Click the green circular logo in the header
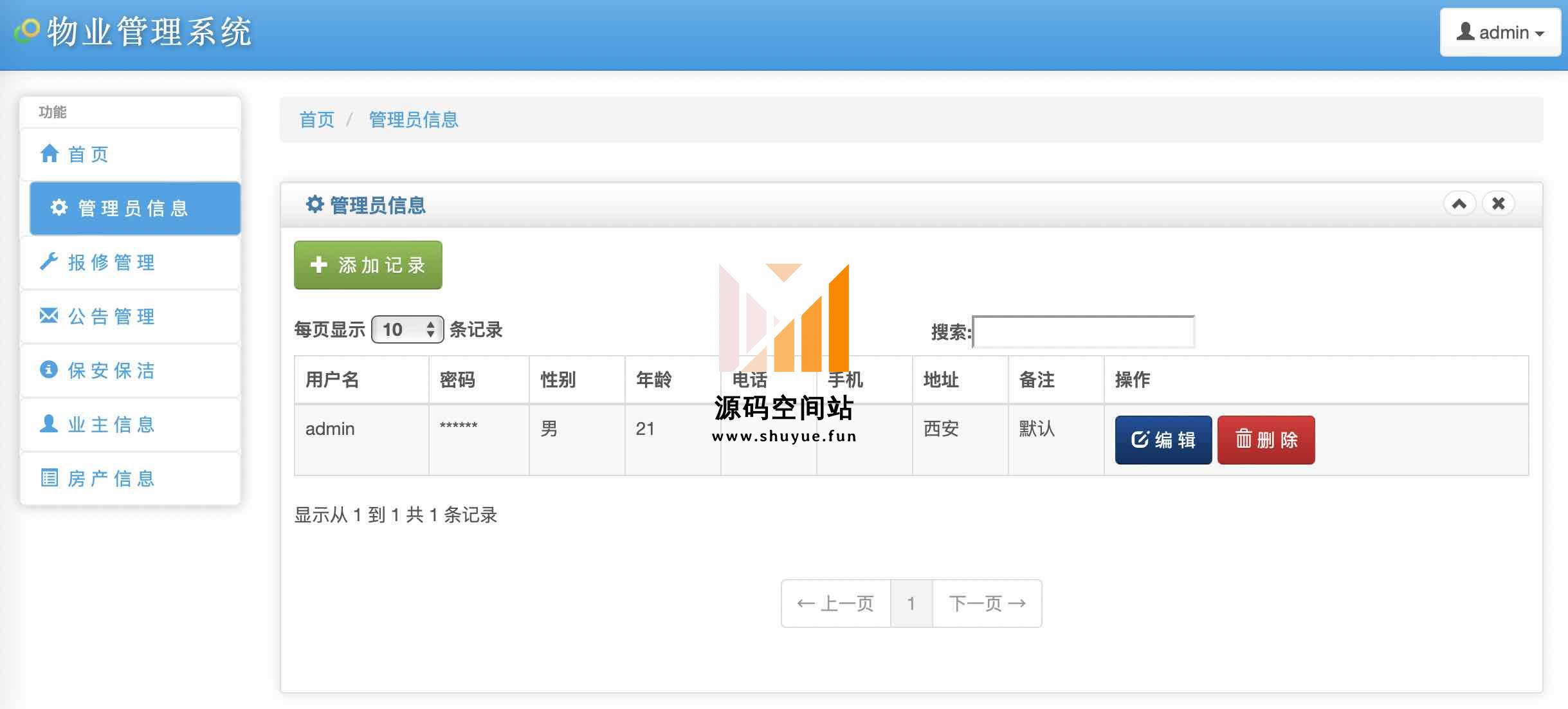 (27, 31)
